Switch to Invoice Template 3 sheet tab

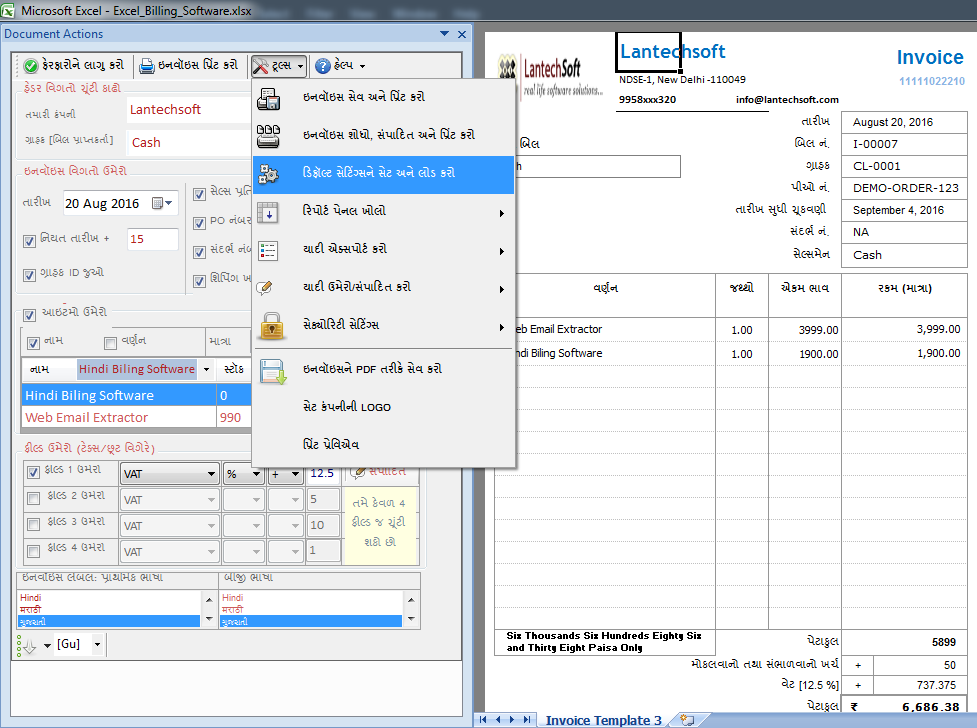click(603, 720)
